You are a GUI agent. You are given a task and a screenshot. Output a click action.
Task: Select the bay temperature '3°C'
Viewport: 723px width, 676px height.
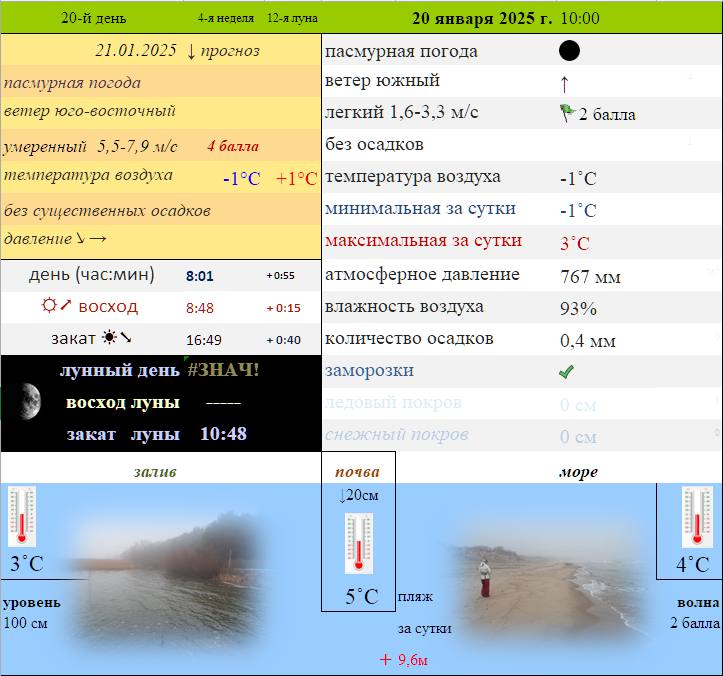pos(27,564)
